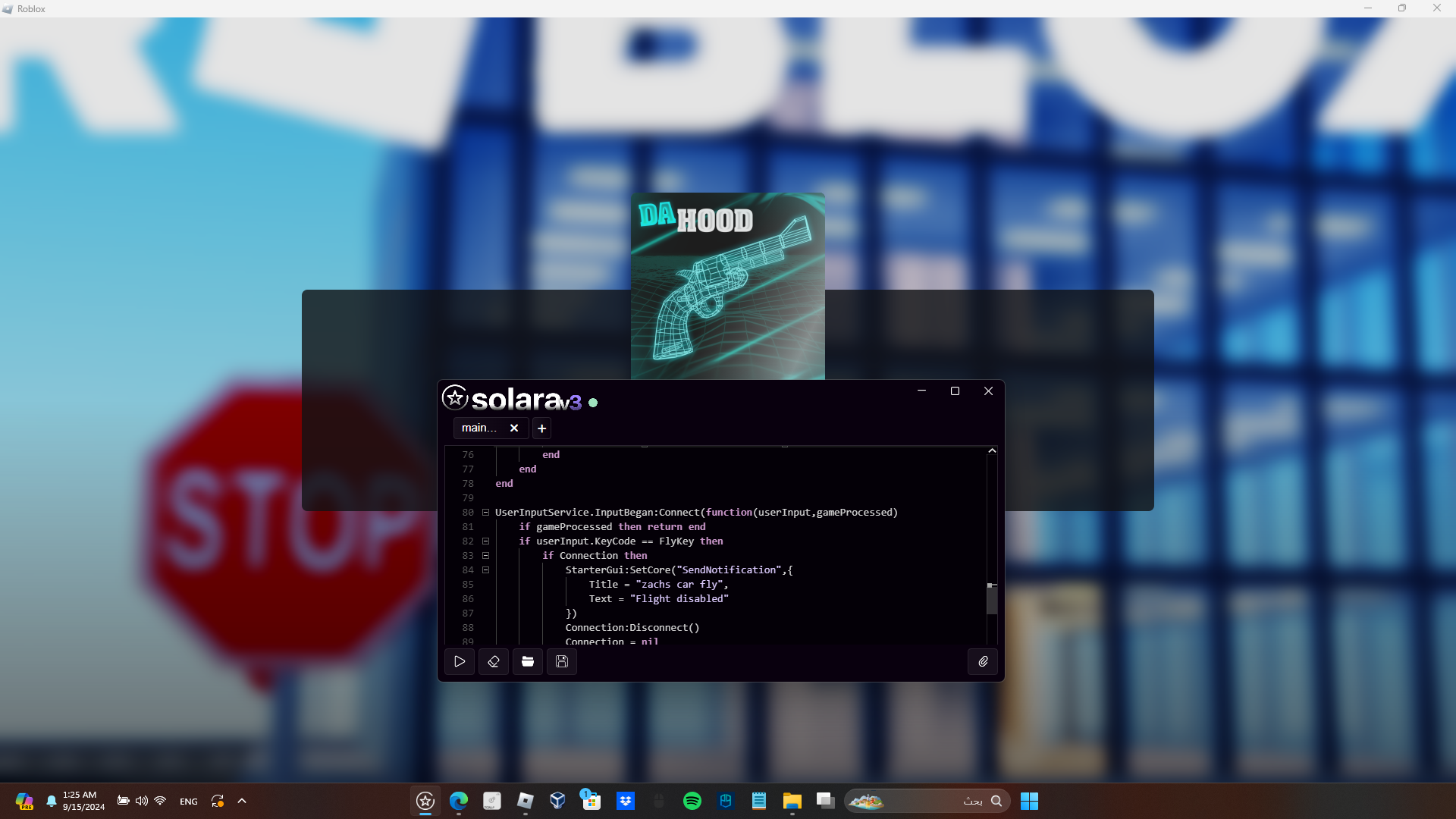Add a new script tab
The image size is (1456, 819).
[x=541, y=428]
